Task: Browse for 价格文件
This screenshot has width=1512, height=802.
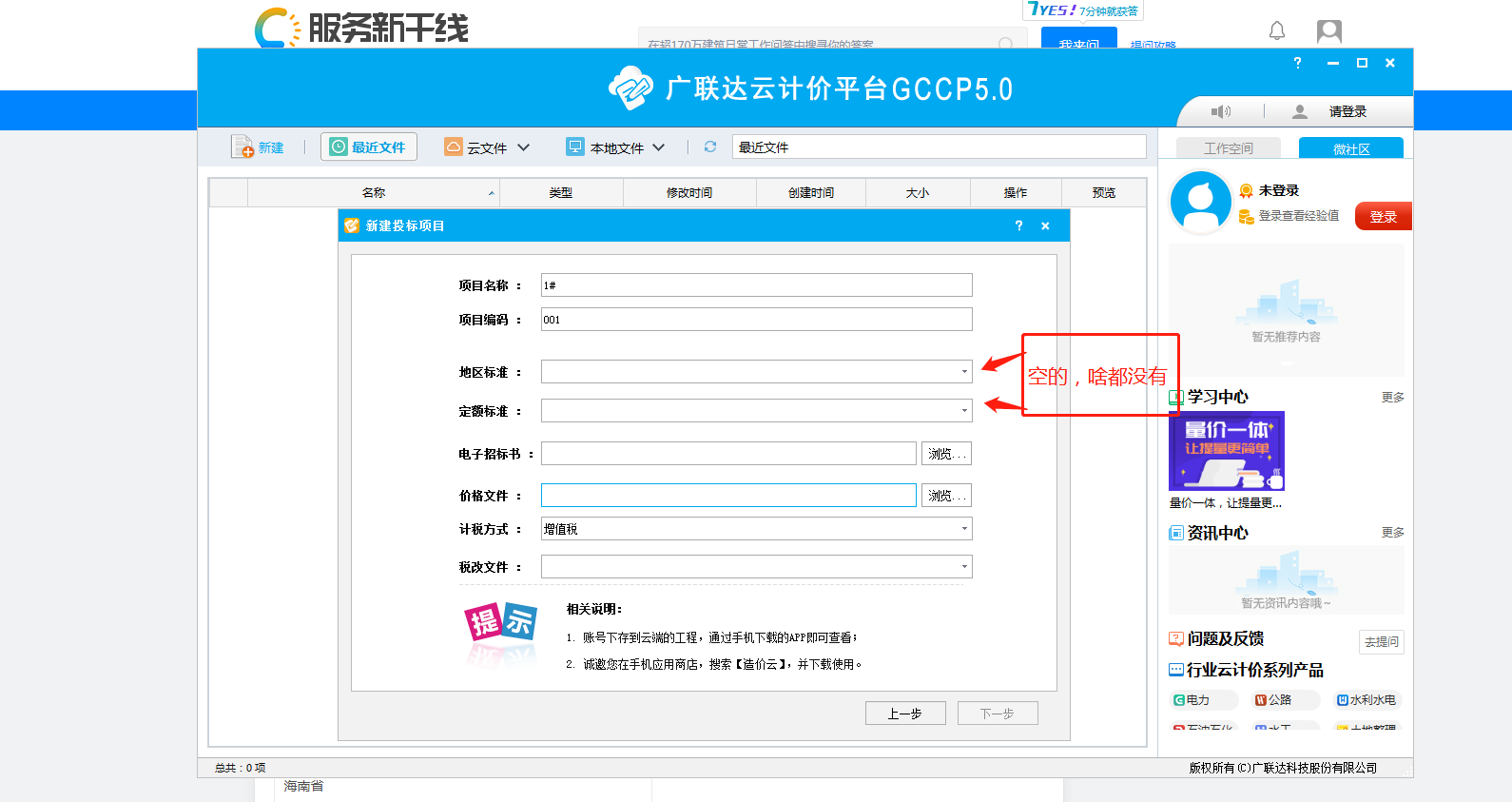Action: coord(946,496)
